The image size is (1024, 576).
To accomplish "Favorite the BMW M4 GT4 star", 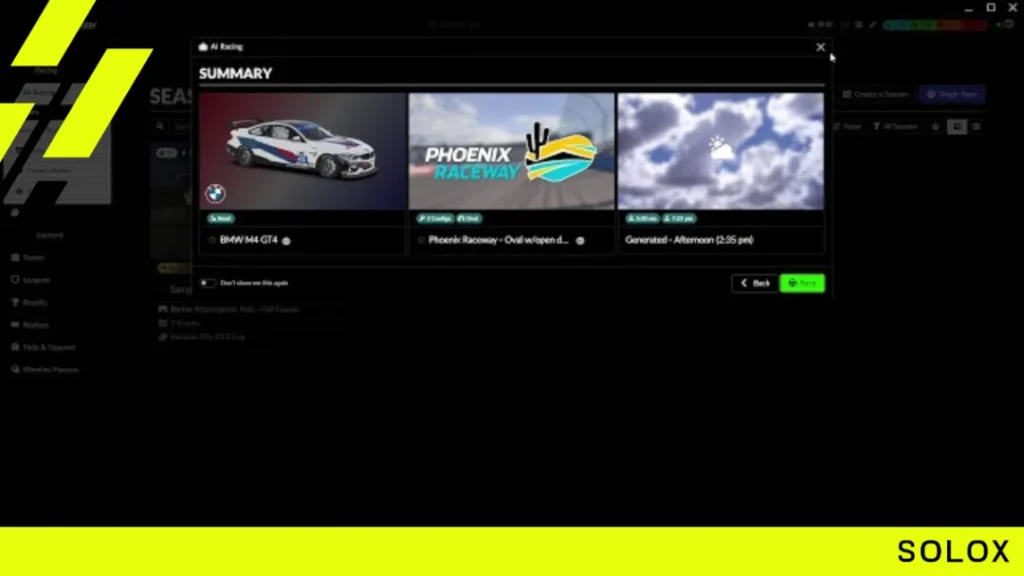I will 212,240.
